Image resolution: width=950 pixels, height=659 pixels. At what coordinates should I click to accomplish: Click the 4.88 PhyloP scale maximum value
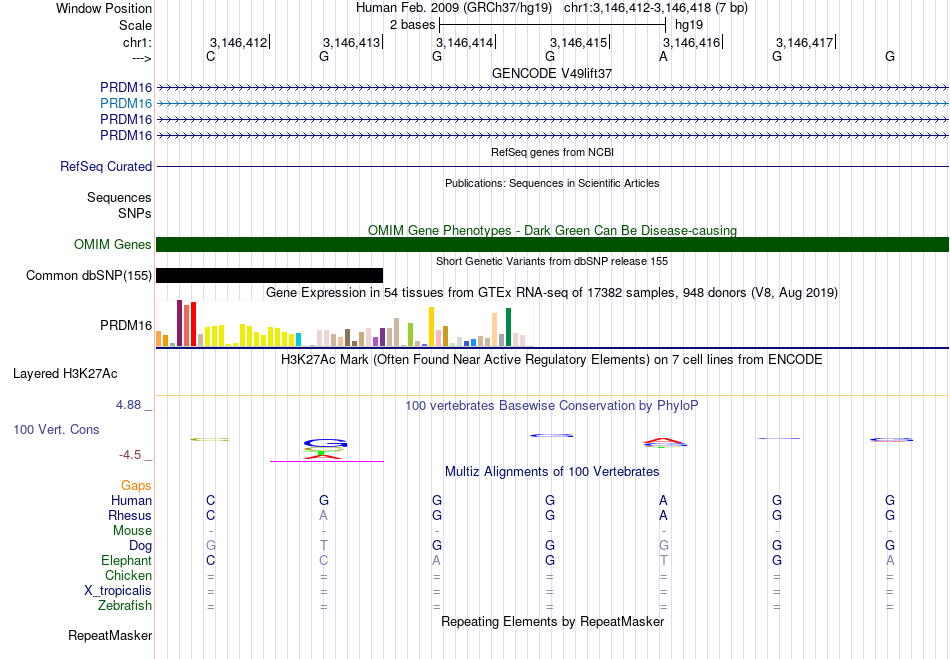[x=128, y=405]
